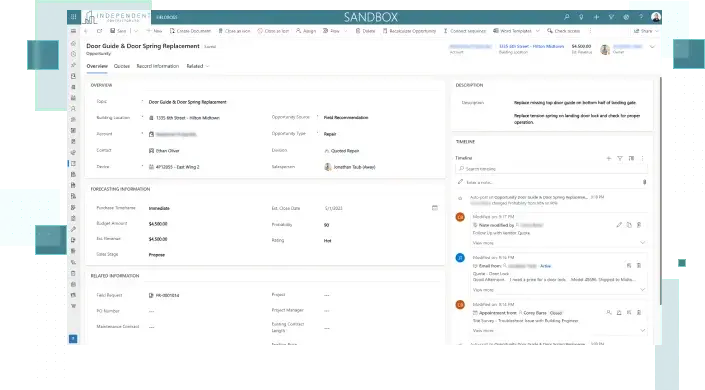Open the Building Location lookup value
This screenshot has height=390, width=705.
[187, 118]
